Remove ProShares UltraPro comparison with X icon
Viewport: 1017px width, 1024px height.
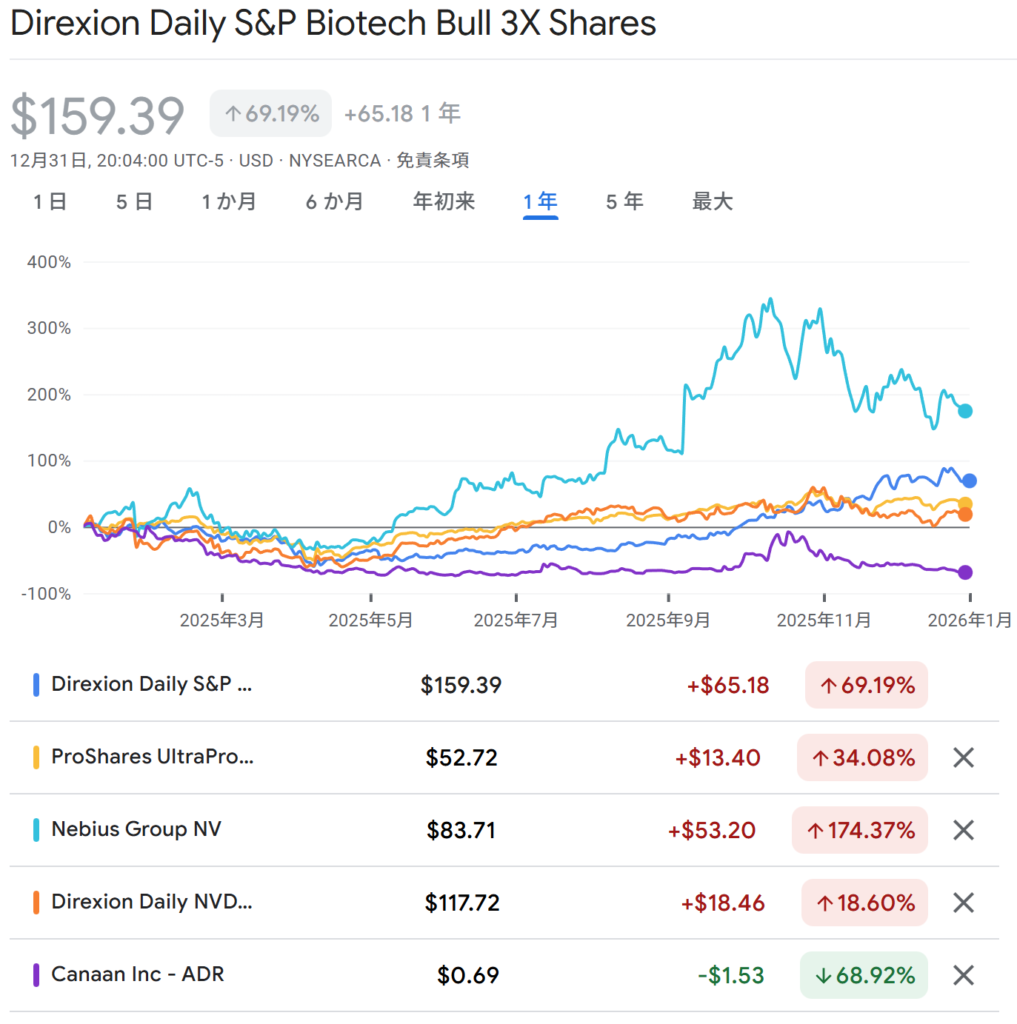[x=963, y=758]
